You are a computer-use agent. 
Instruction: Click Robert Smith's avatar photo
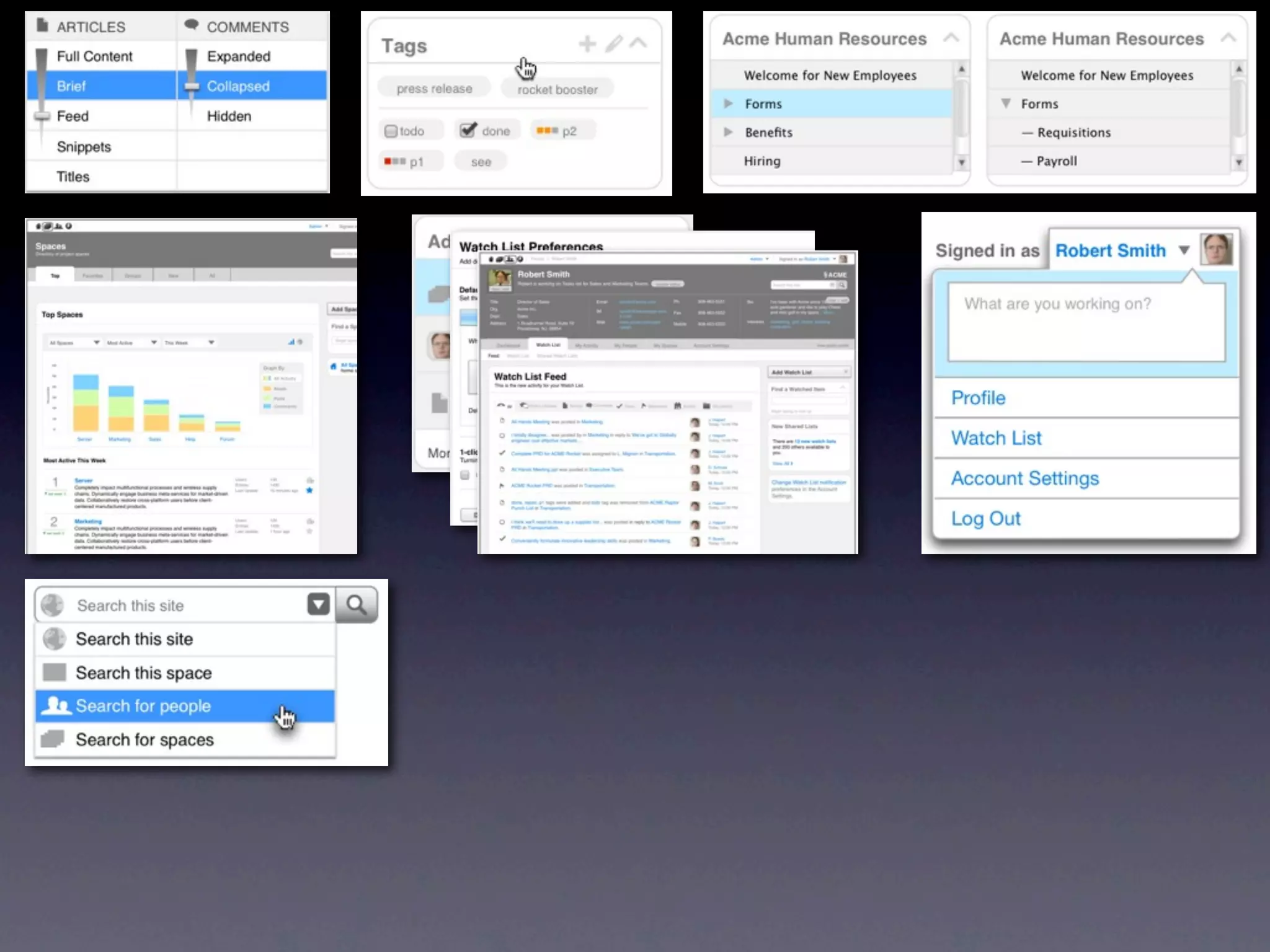coord(1216,250)
